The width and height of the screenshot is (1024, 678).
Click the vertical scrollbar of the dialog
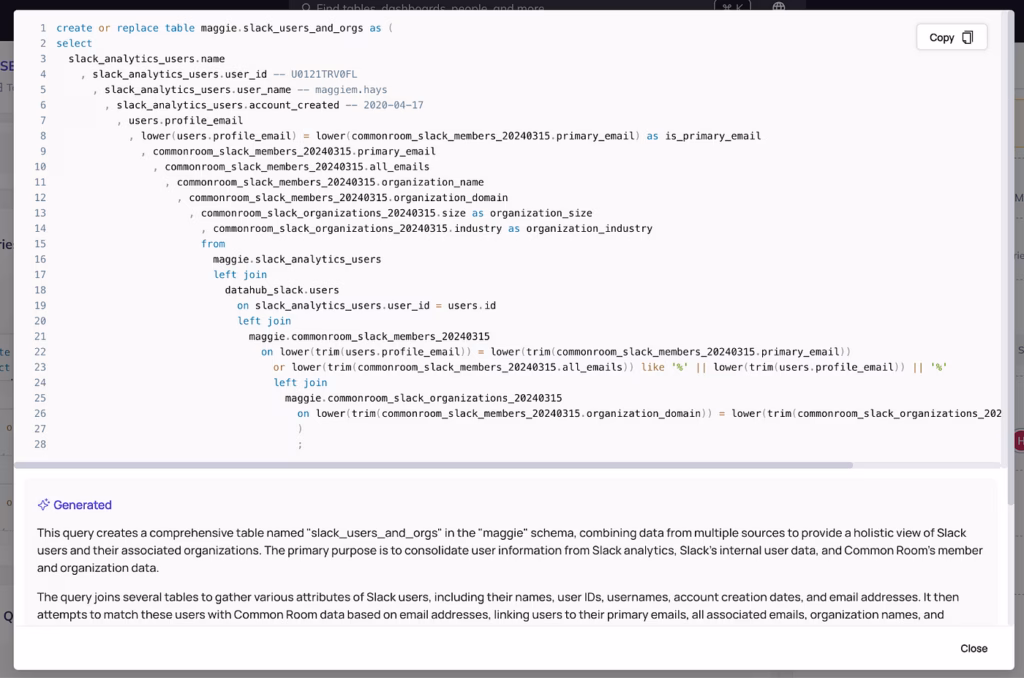(1006, 250)
